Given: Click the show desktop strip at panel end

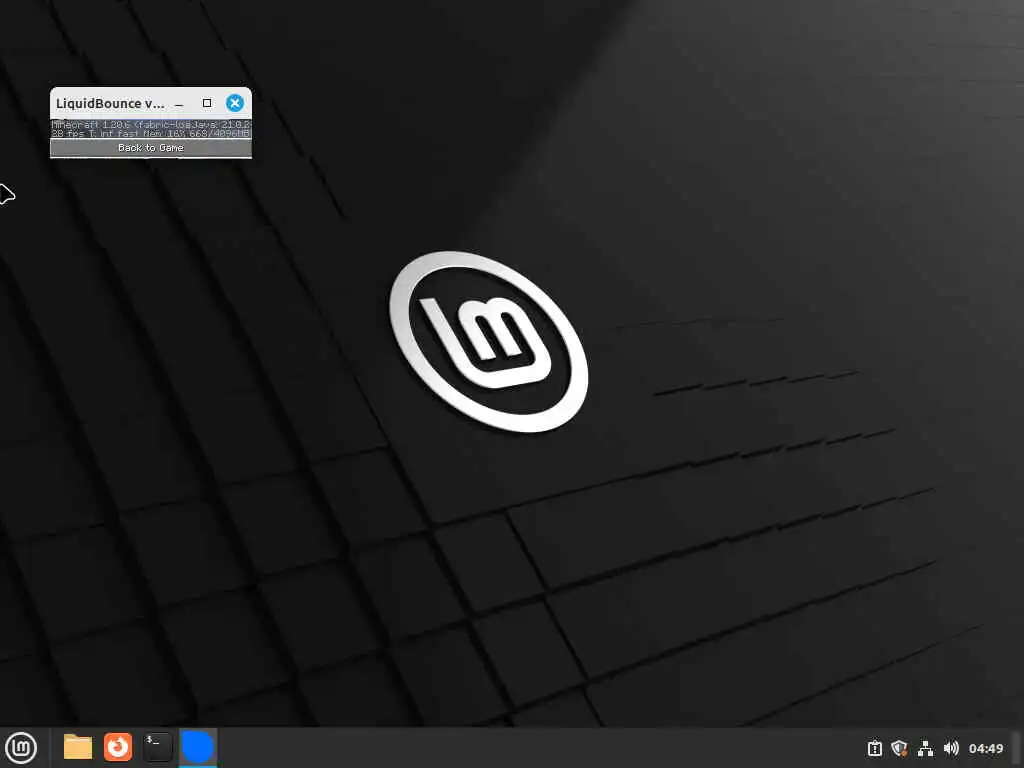Looking at the screenshot, I should tap(1017, 748).
